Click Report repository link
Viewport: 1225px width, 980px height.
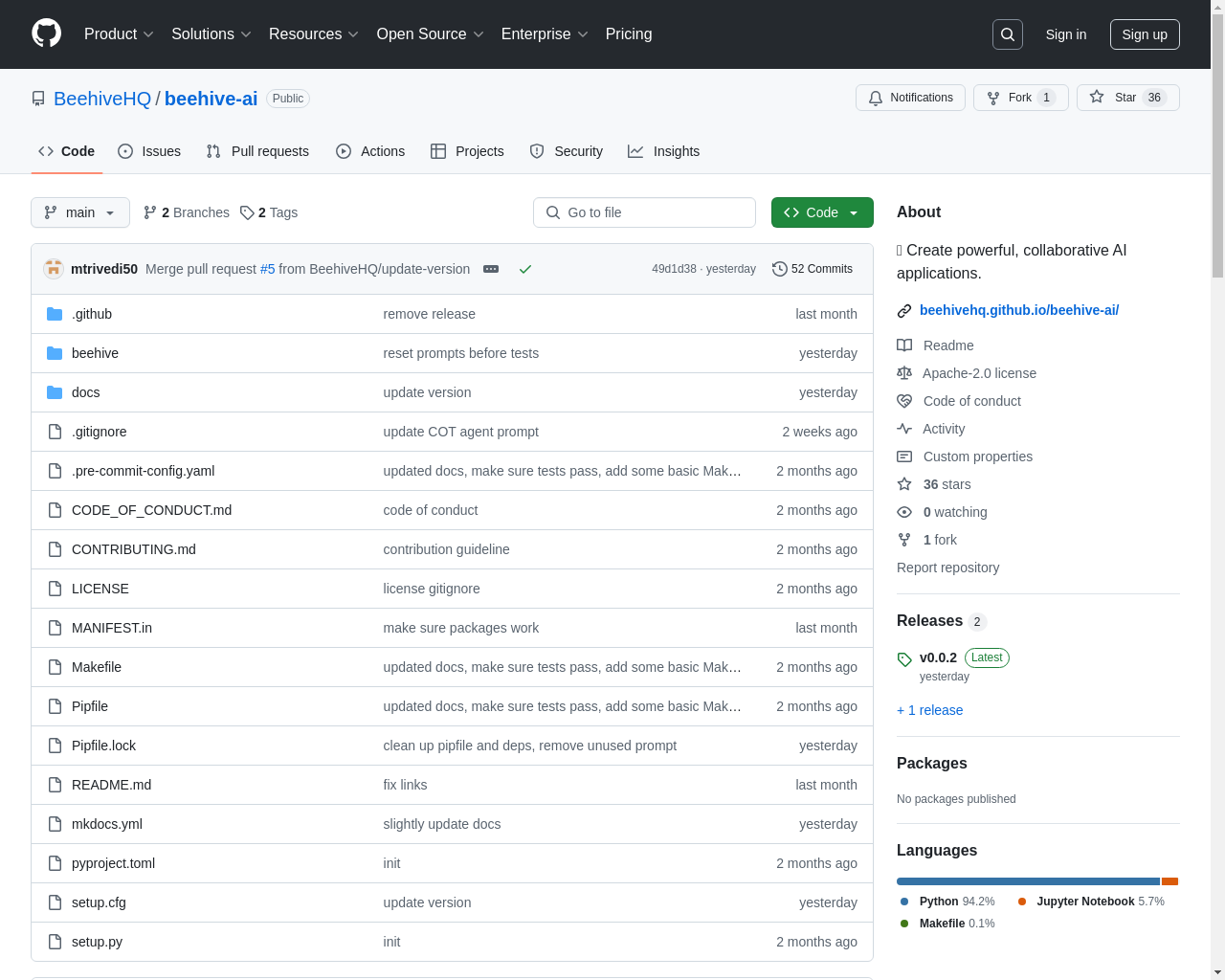tap(947, 568)
